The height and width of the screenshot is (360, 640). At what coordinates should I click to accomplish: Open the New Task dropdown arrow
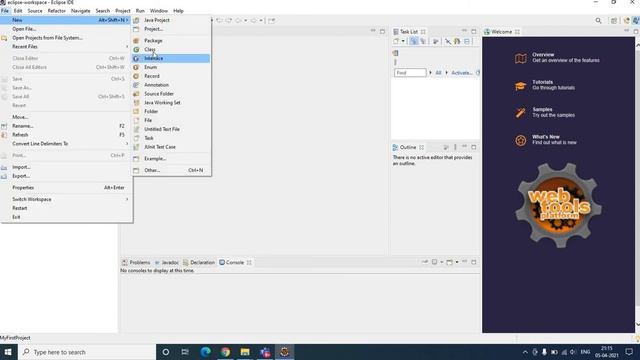[x=403, y=41]
